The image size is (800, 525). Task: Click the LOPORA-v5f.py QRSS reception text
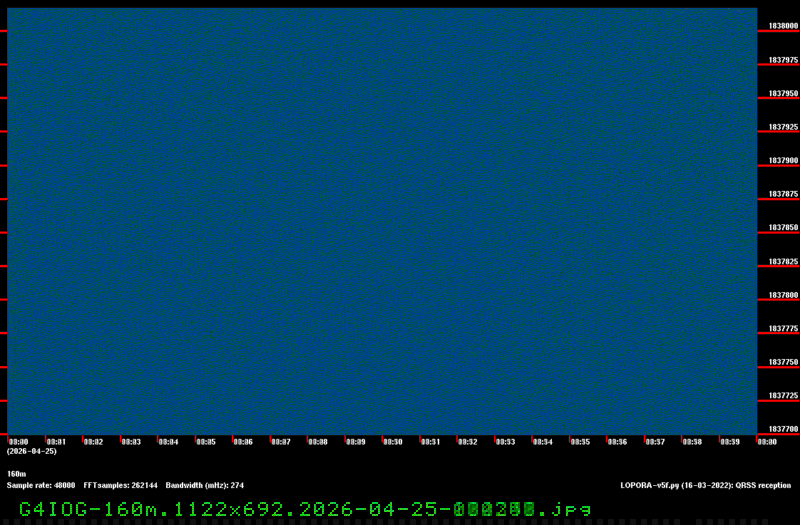pos(705,485)
